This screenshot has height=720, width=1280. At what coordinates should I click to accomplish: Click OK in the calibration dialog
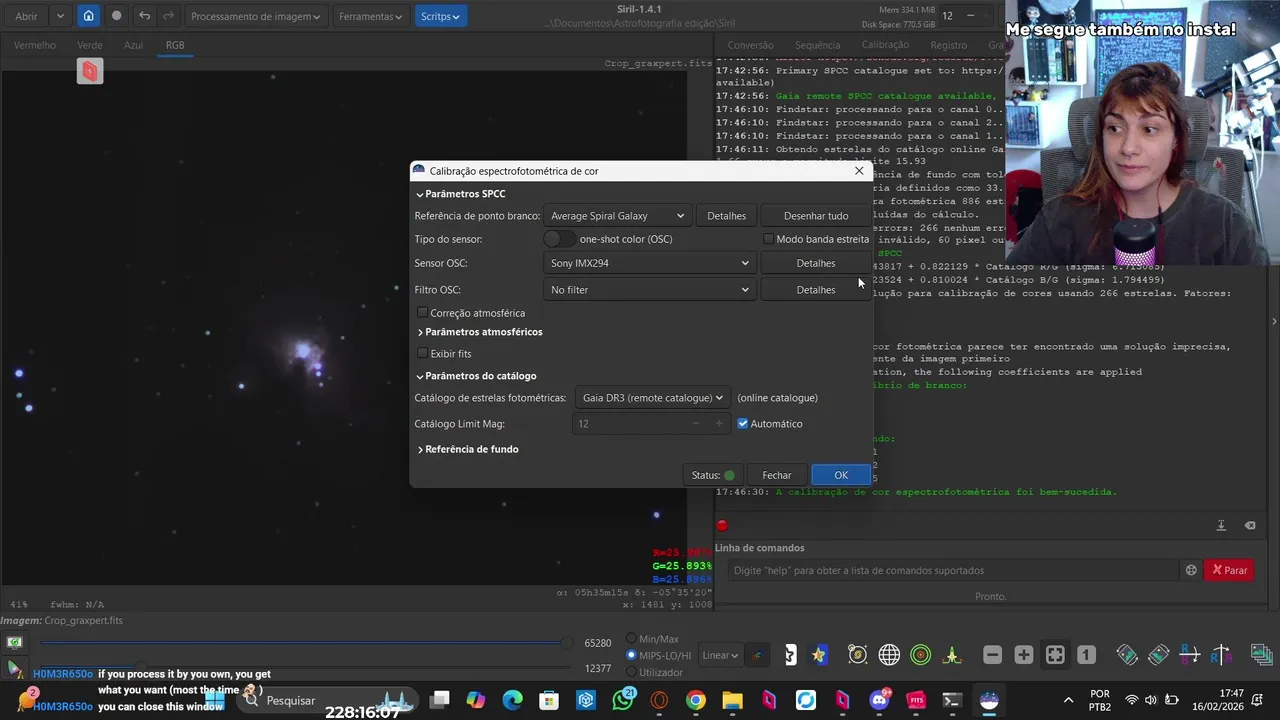pos(841,475)
